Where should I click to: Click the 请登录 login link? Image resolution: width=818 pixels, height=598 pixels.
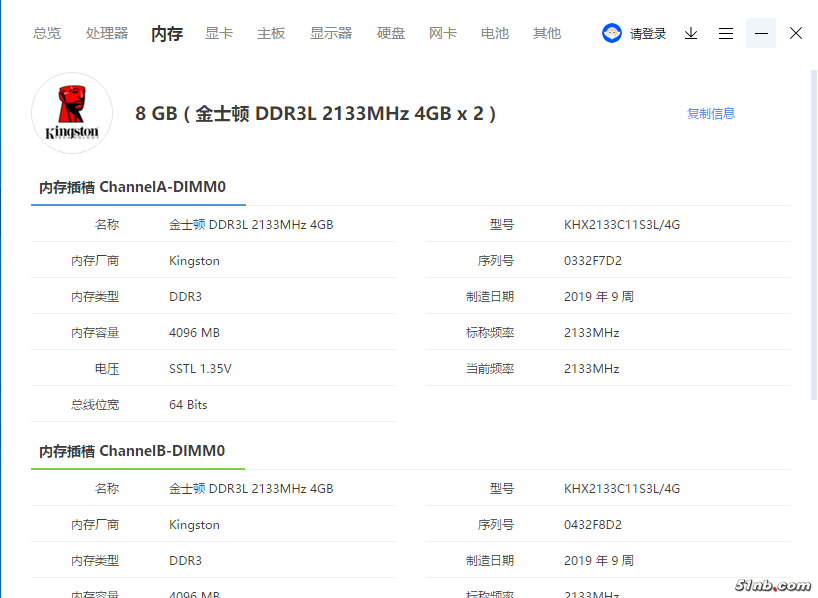648,33
